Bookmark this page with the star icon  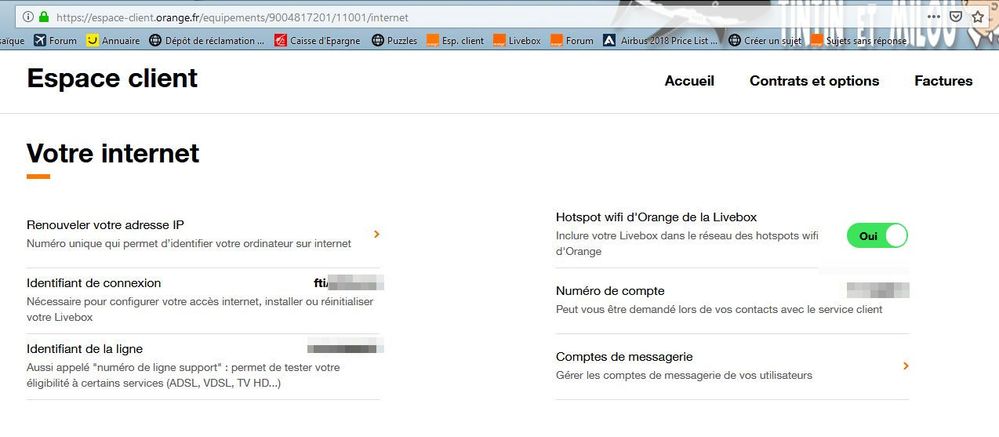coord(977,17)
